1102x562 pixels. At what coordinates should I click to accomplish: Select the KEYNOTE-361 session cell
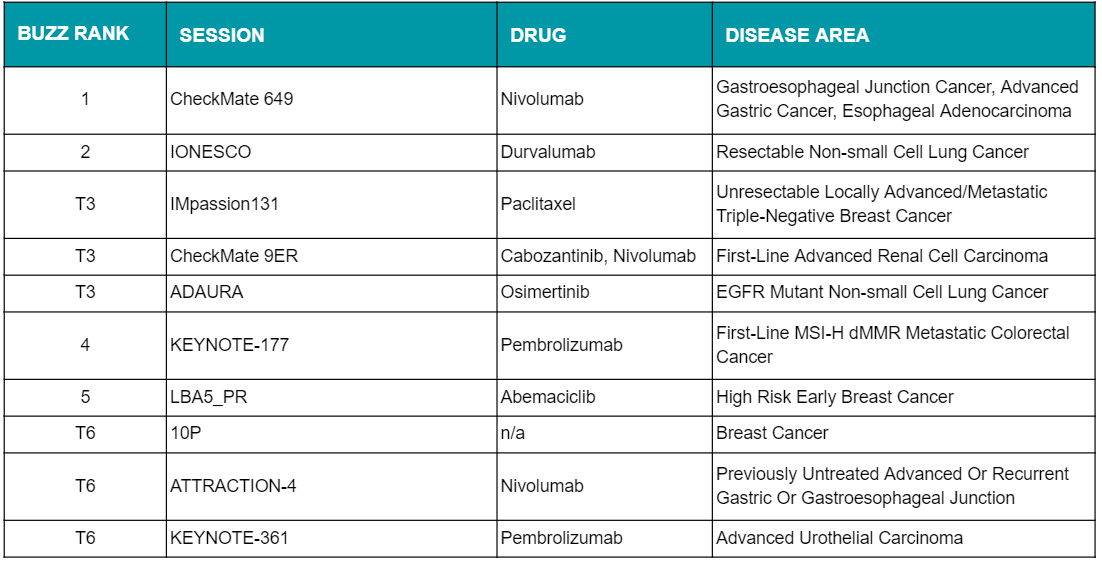tap(332, 539)
